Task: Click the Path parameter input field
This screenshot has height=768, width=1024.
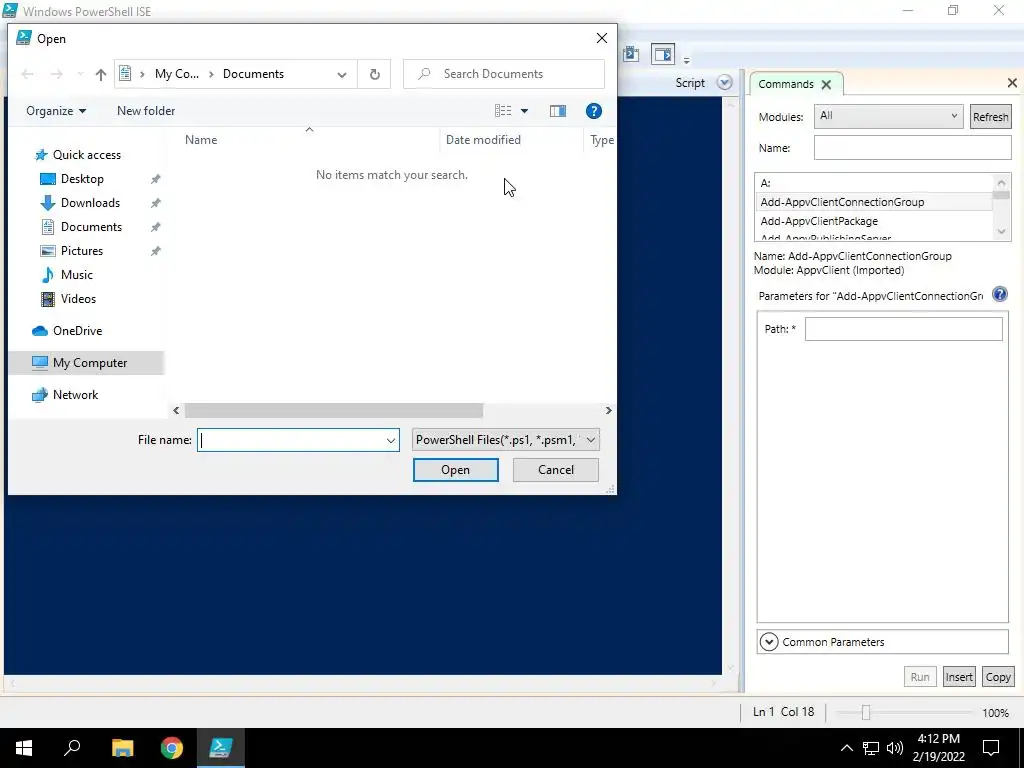Action: tap(903, 328)
